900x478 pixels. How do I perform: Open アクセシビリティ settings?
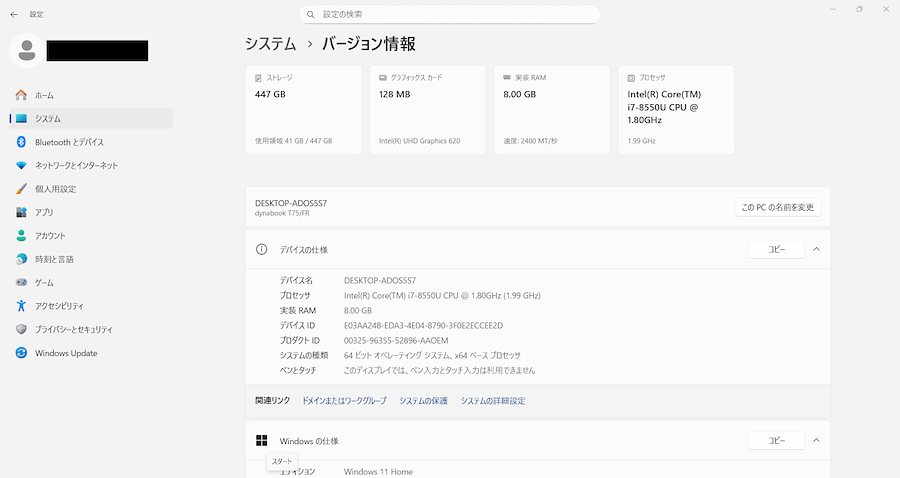coord(59,306)
